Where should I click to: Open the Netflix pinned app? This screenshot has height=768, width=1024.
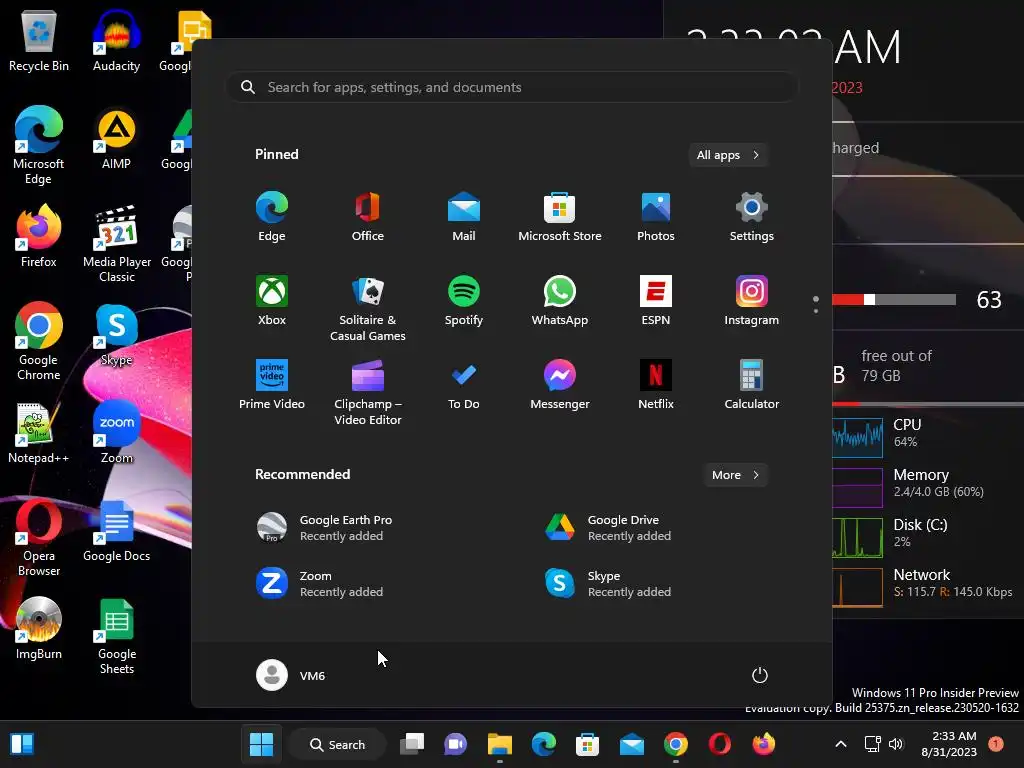(656, 385)
